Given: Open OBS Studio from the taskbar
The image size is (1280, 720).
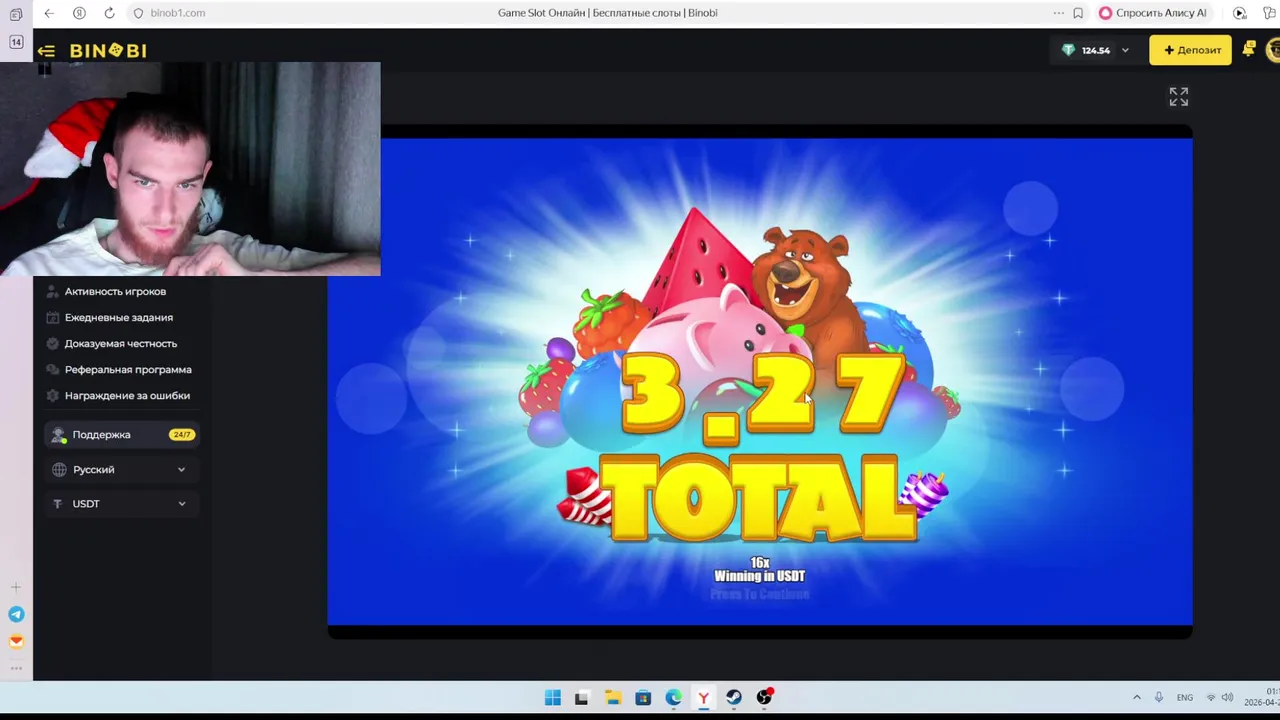Looking at the screenshot, I should click(x=764, y=698).
